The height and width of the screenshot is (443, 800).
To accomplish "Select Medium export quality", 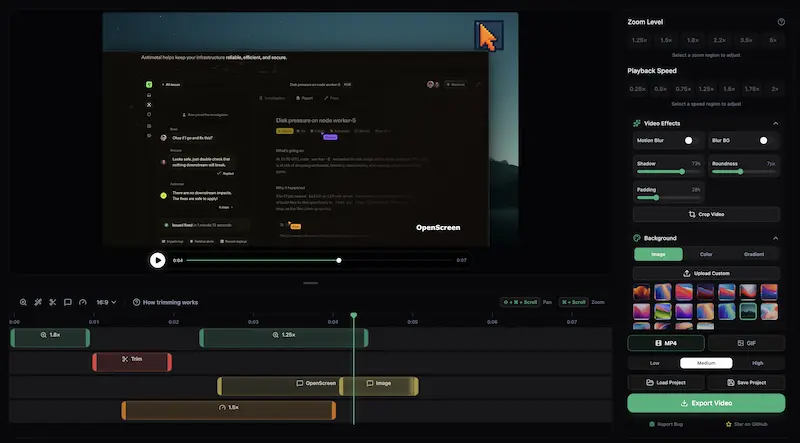I will coord(706,363).
